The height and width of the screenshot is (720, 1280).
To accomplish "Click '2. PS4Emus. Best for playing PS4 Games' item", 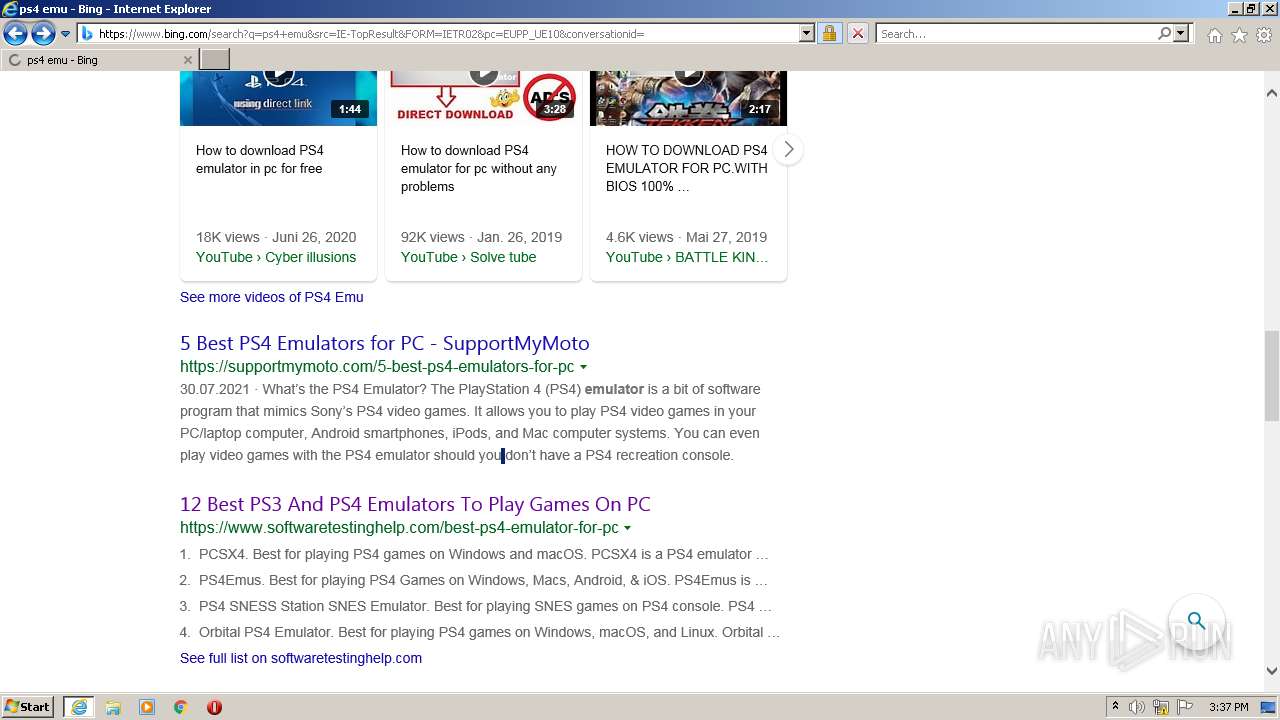I will coord(474,580).
